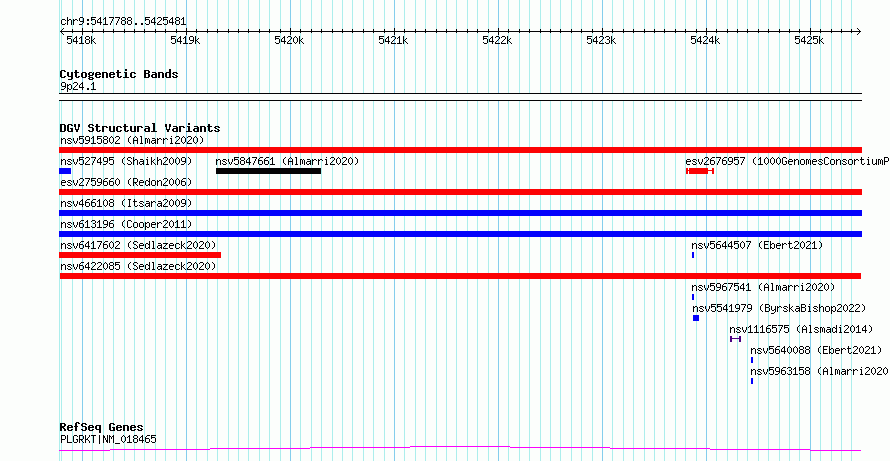Screen dimensions: 890x461
Task: Click the nsv5963158 (Almarri2020) label
Action: [820, 371]
